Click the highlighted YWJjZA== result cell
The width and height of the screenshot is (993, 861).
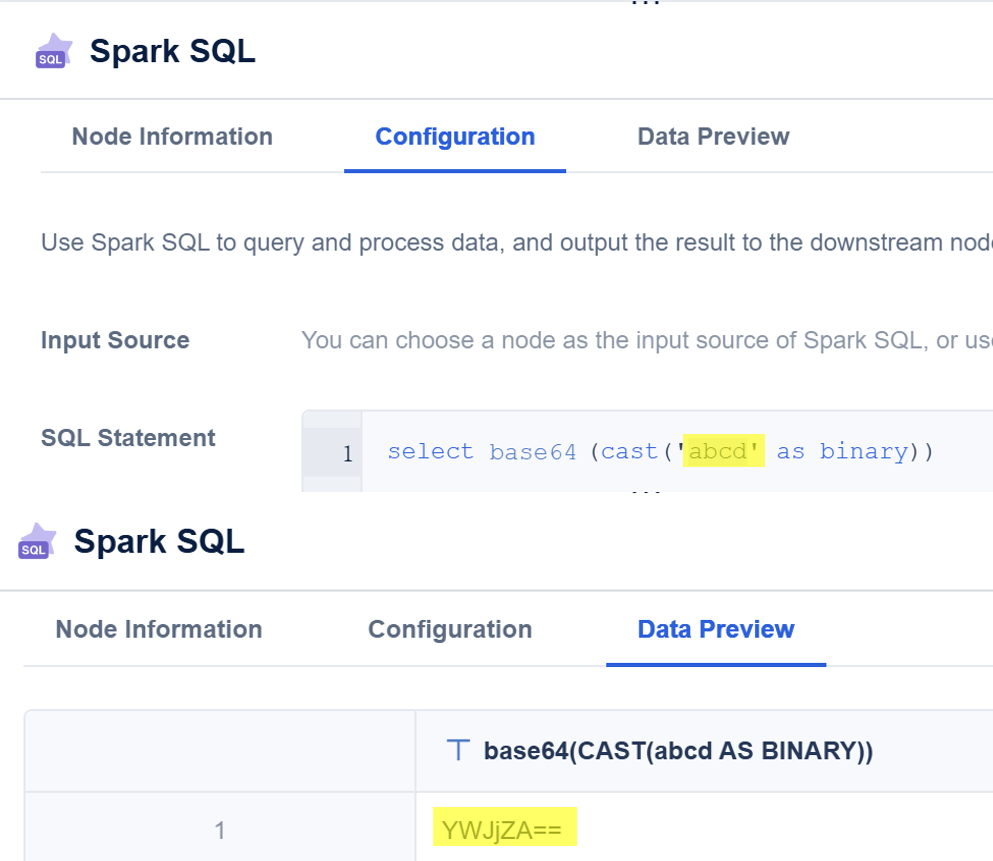click(505, 828)
